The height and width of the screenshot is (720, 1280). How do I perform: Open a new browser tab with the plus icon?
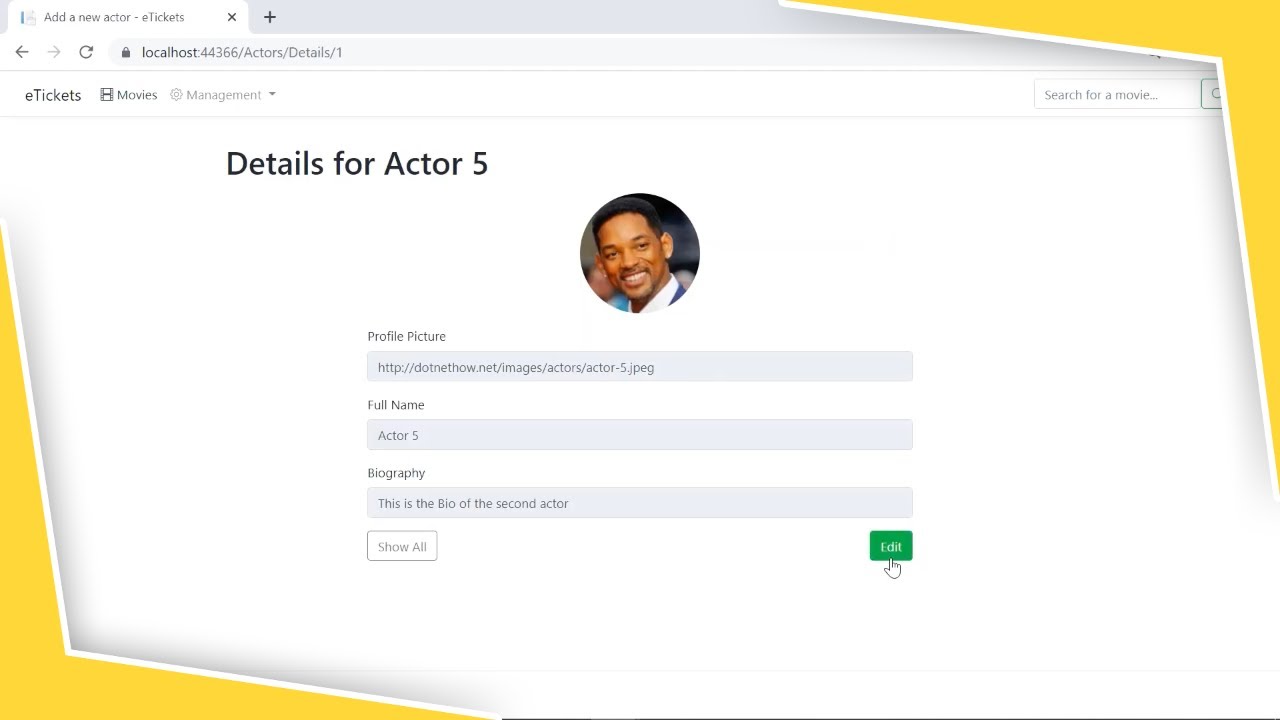click(x=270, y=17)
